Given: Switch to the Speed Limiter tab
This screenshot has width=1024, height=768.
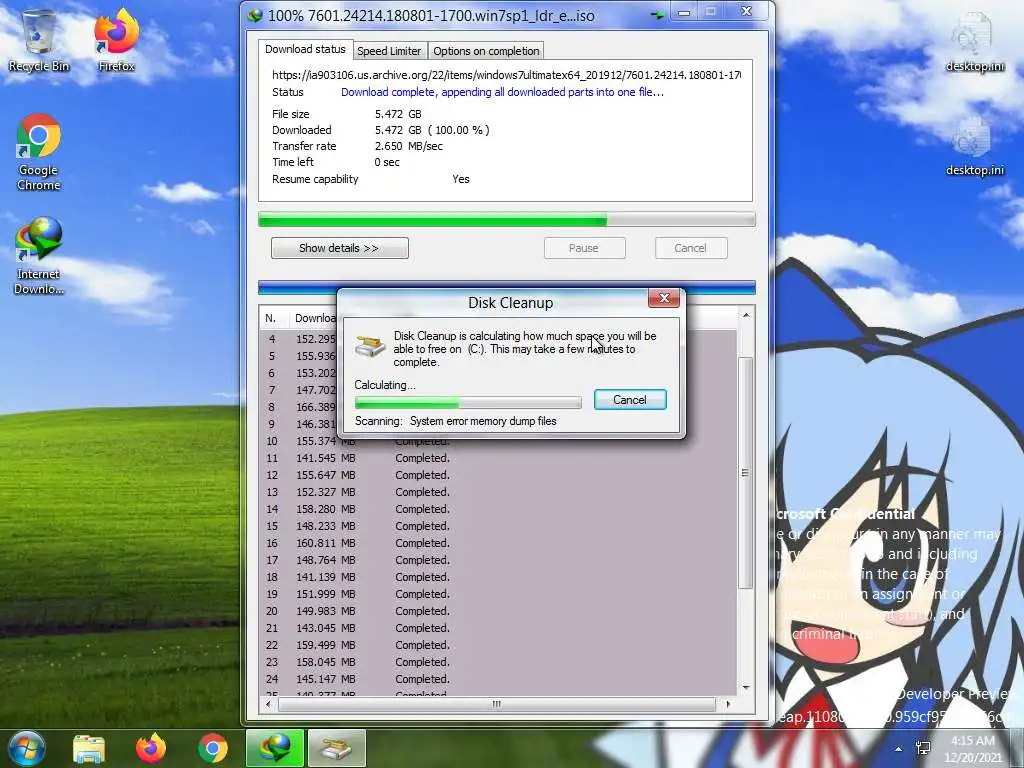Looking at the screenshot, I should [x=389, y=51].
